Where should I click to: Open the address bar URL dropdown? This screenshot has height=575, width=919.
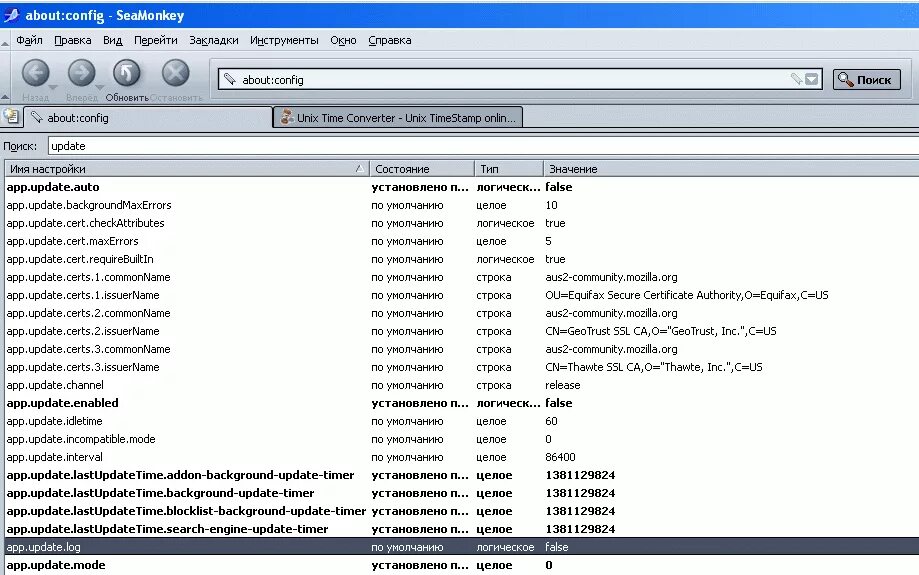click(x=812, y=79)
